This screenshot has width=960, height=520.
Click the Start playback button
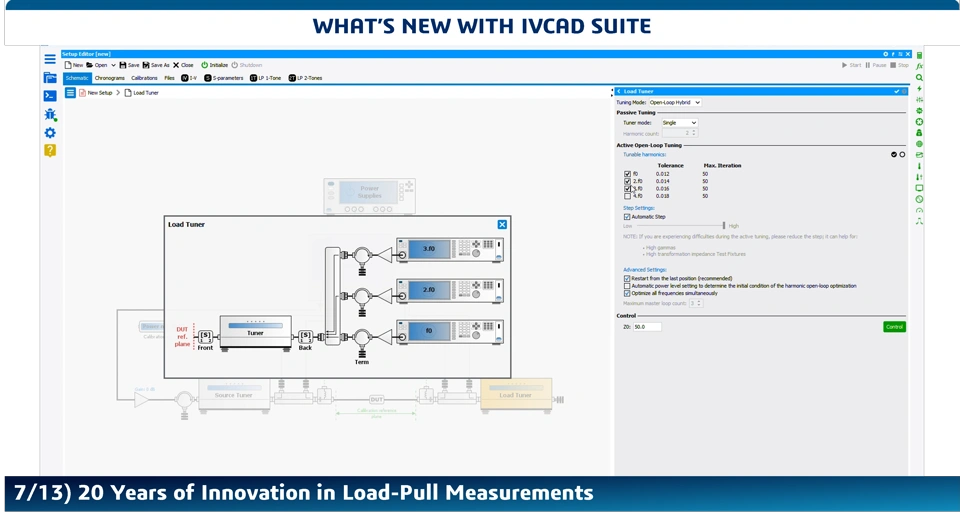pos(852,65)
